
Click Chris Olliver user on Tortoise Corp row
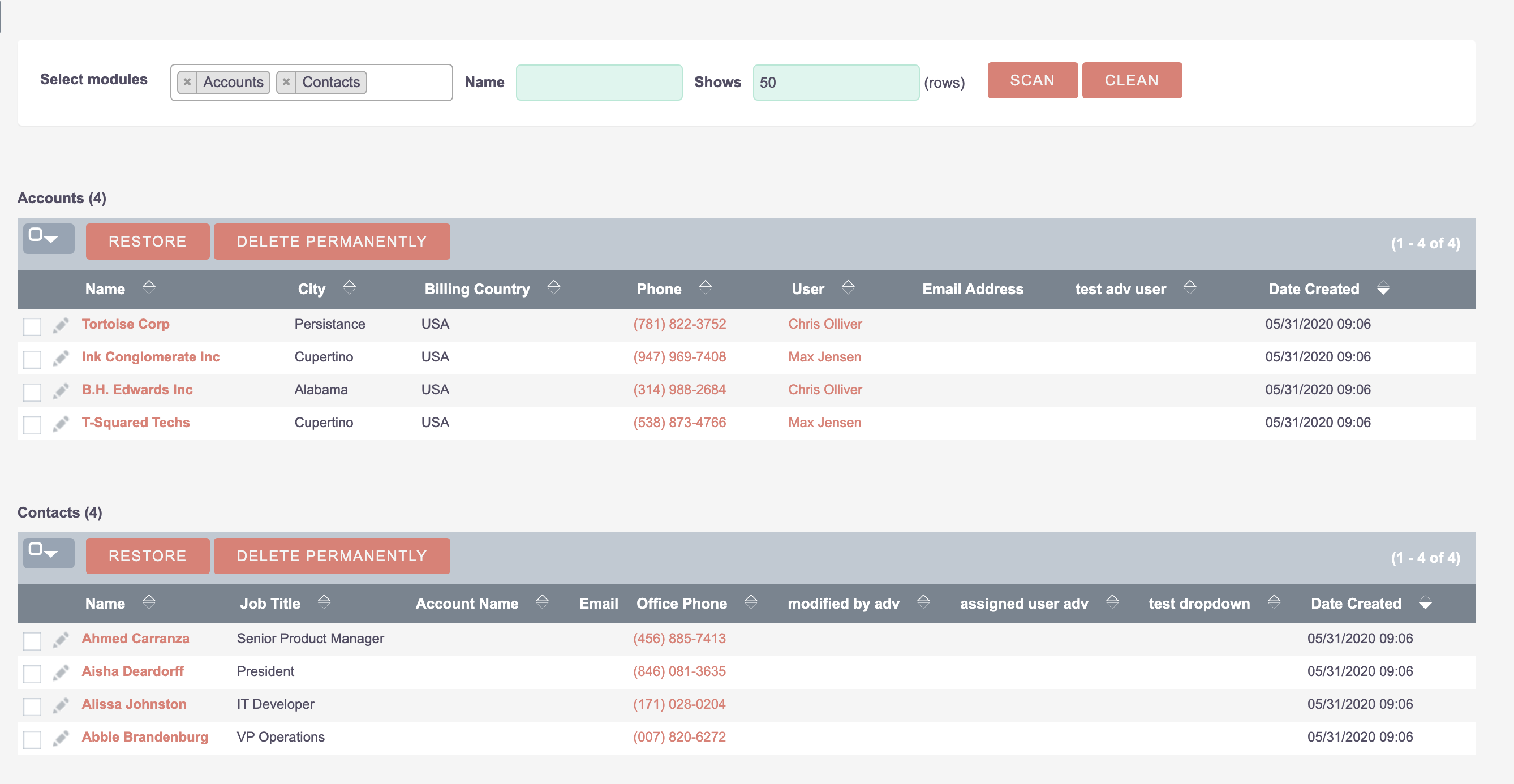pos(824,324)
